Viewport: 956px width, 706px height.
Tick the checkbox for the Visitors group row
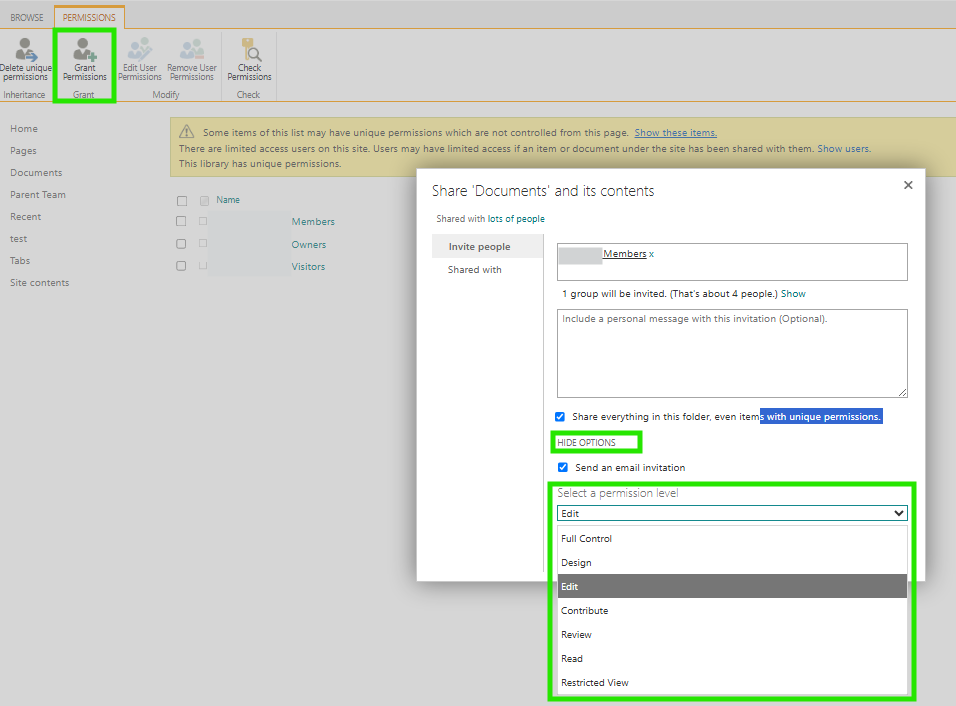pos(181,266)
